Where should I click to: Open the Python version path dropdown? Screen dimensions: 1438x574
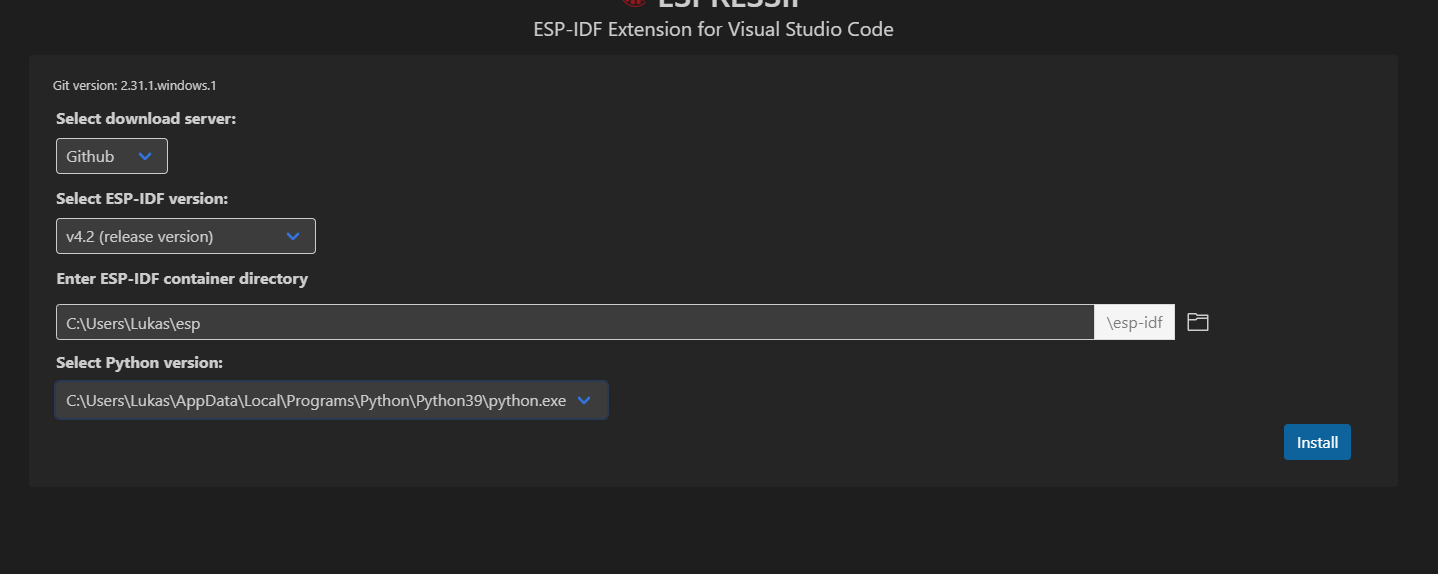[x=331, y=400]
